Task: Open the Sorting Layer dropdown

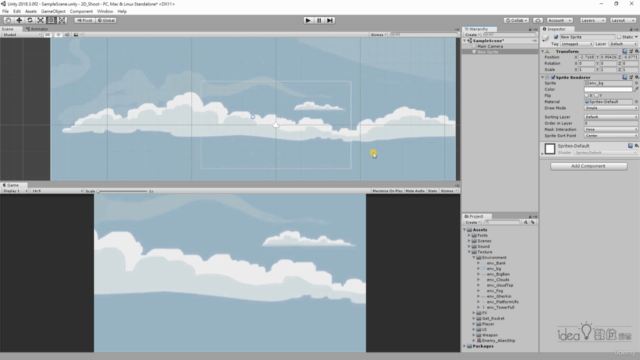Action: 611,117
